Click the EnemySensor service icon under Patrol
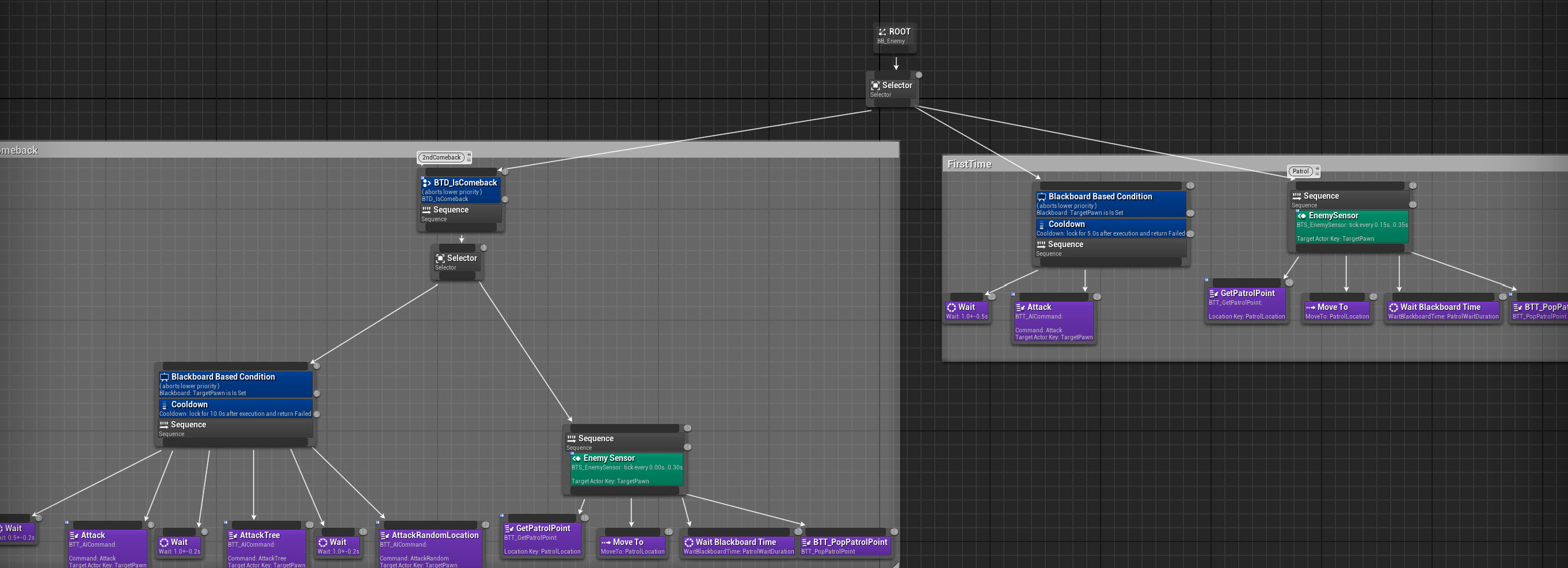Image resolution: width=1568 pixels, height=568 pixels. (x=1301, y=216)
